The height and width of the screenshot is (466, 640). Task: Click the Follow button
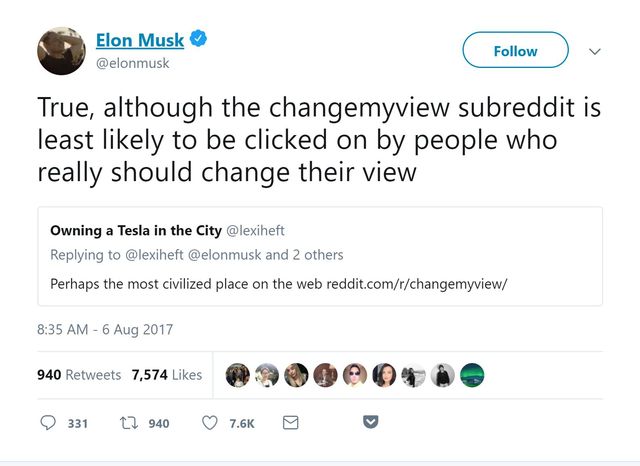click(515, 51)
